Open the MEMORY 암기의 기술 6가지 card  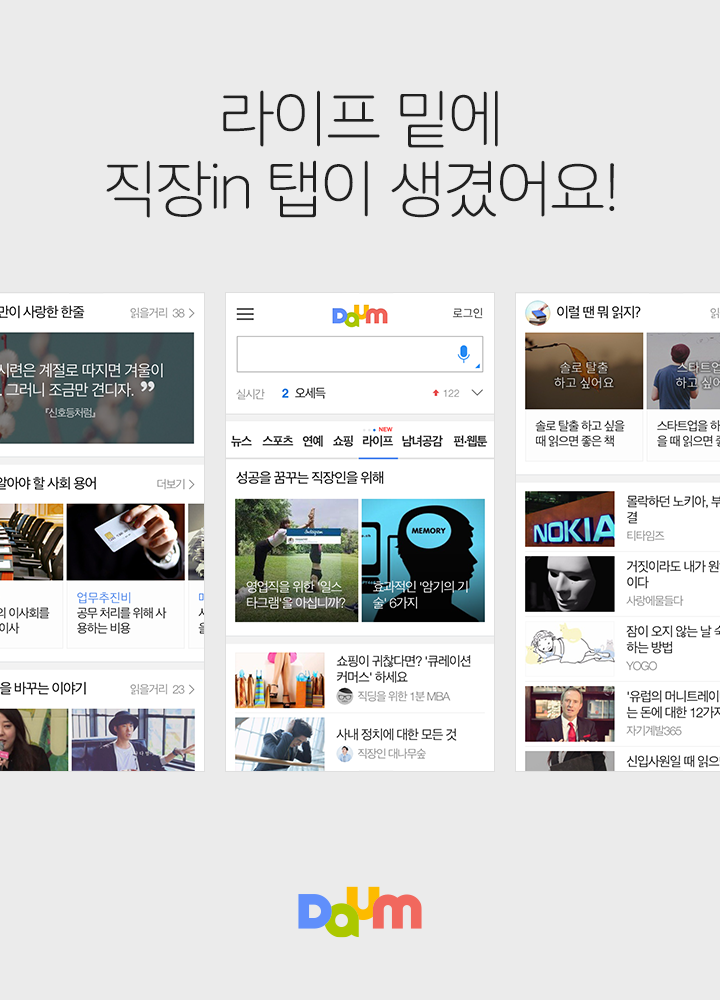[423, 560]
